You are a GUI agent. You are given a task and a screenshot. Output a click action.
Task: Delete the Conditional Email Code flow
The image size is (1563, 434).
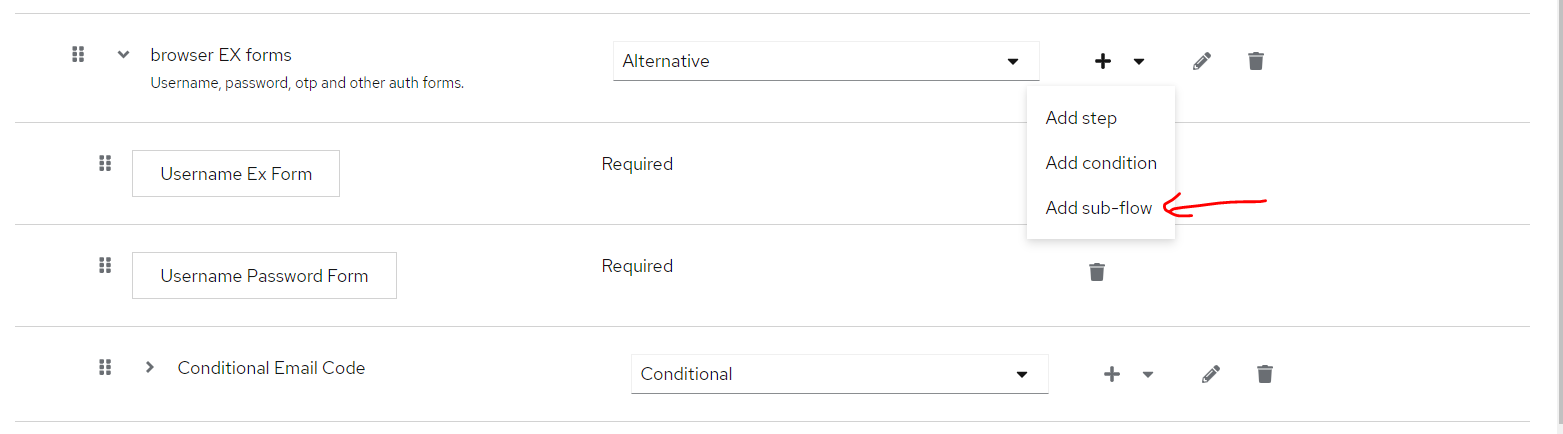1265,374
